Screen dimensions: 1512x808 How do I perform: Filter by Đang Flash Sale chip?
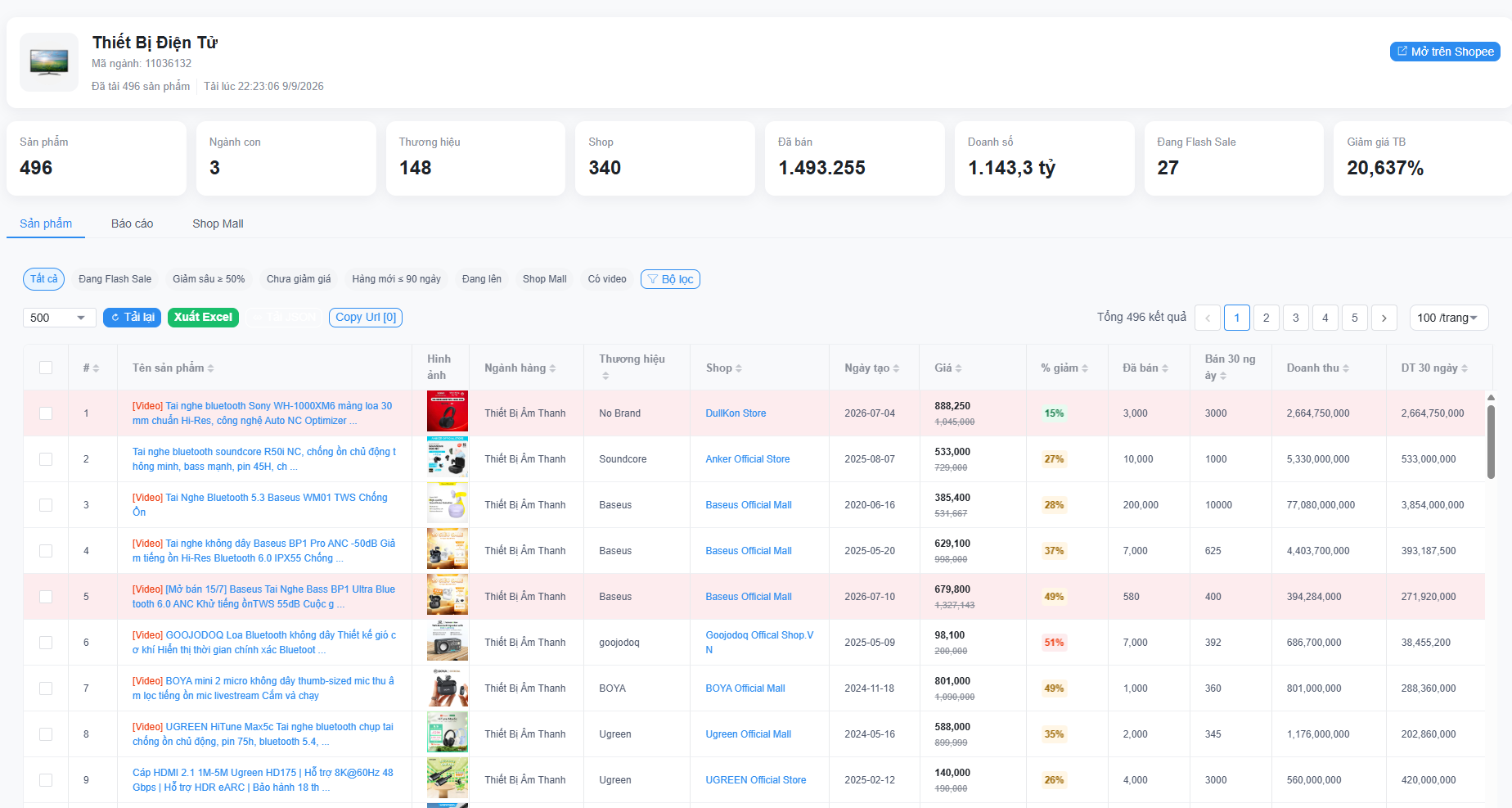(x=115, y=279)
